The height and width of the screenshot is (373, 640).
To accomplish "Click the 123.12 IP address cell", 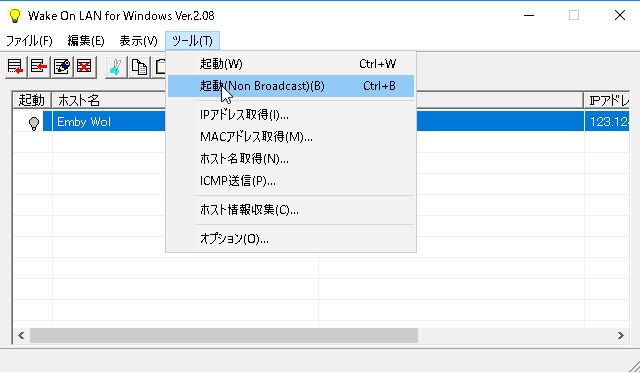I will [x=607, y=122].
